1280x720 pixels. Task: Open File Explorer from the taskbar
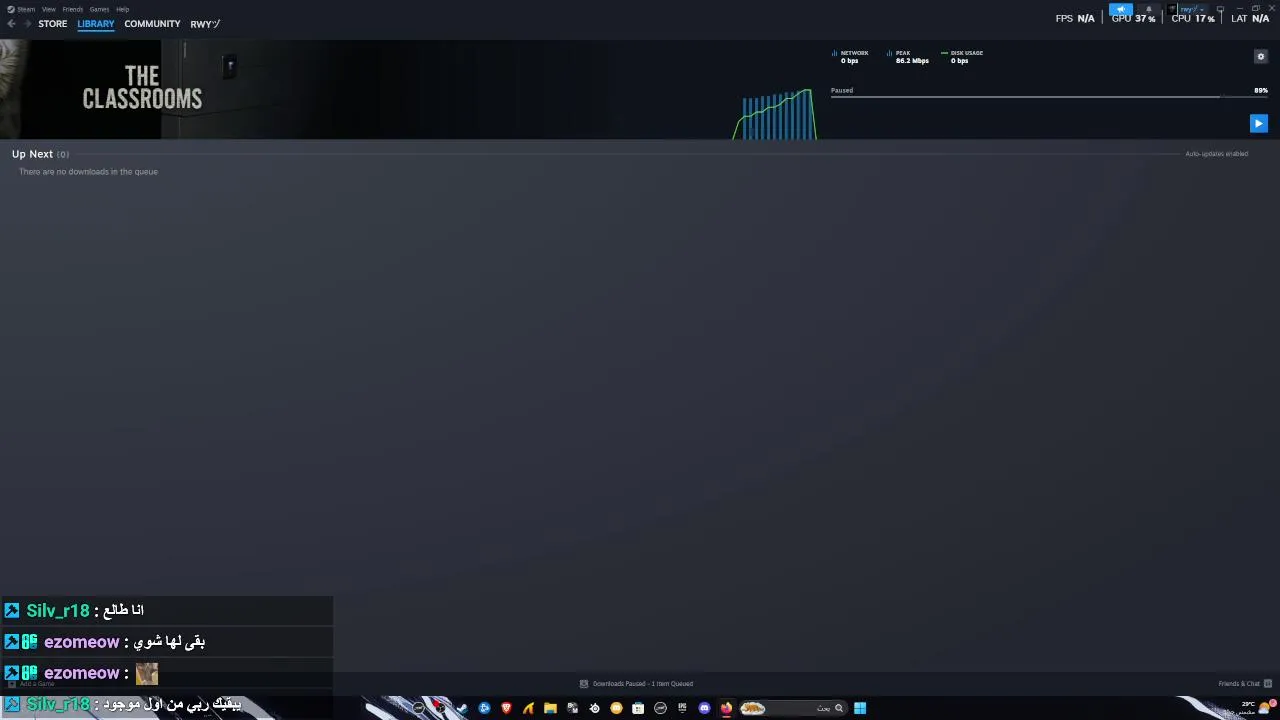[550, 708]
